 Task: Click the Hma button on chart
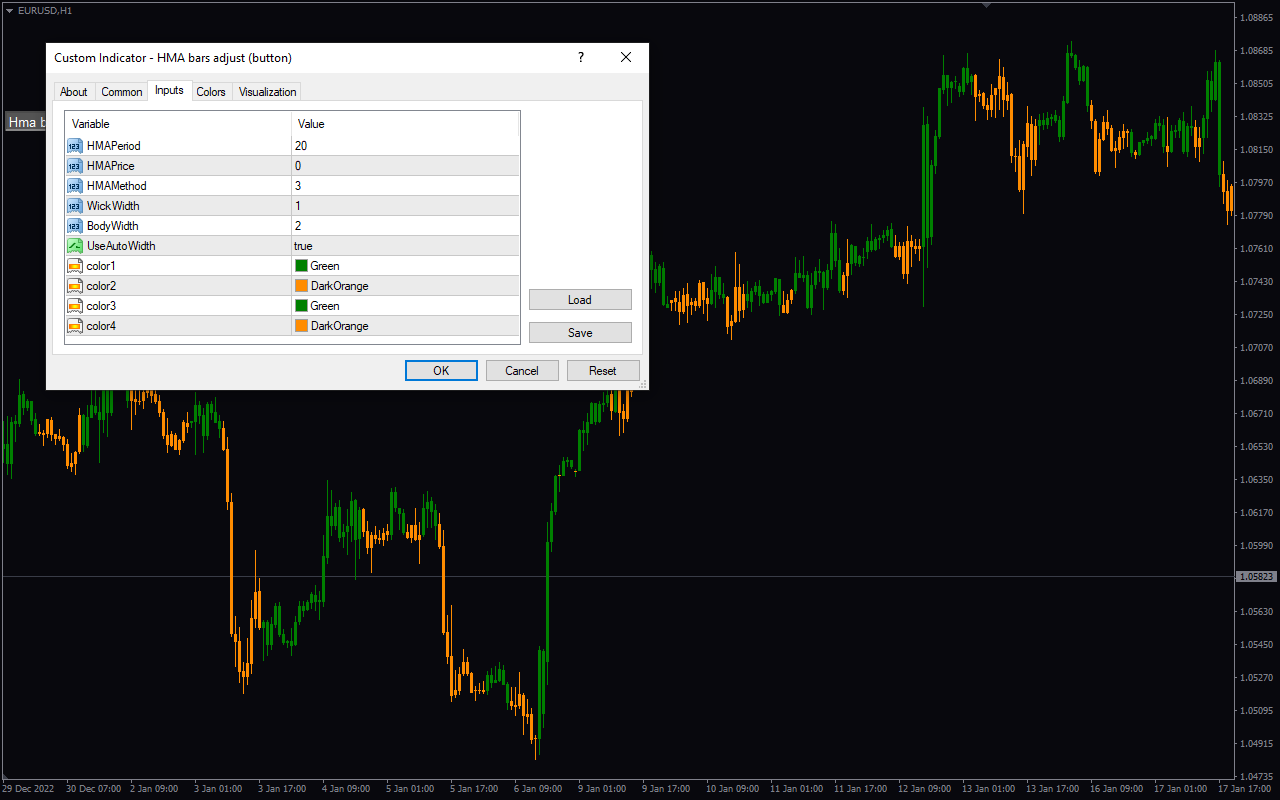[x=25, y=123]
